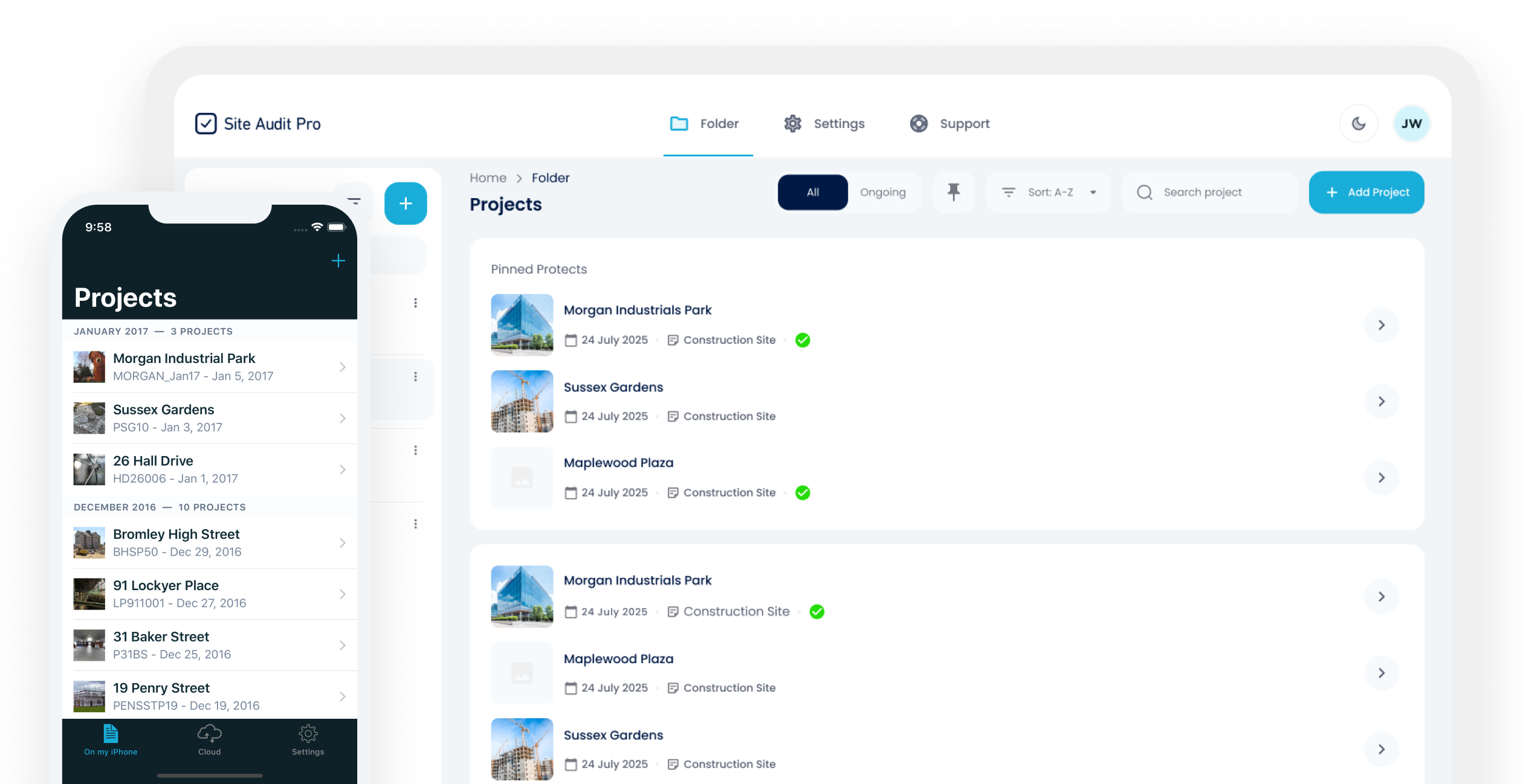Tap the phone's plus add icon
Screen dimensions: 1523x784
point(338,261)
